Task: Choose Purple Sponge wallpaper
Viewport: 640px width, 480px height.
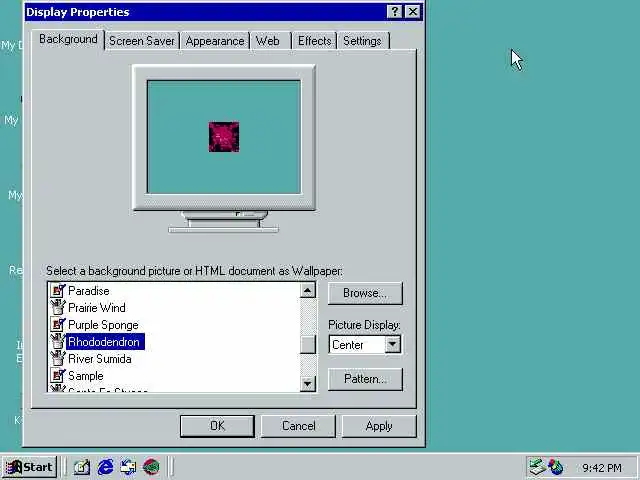Action: click(103, 325)
